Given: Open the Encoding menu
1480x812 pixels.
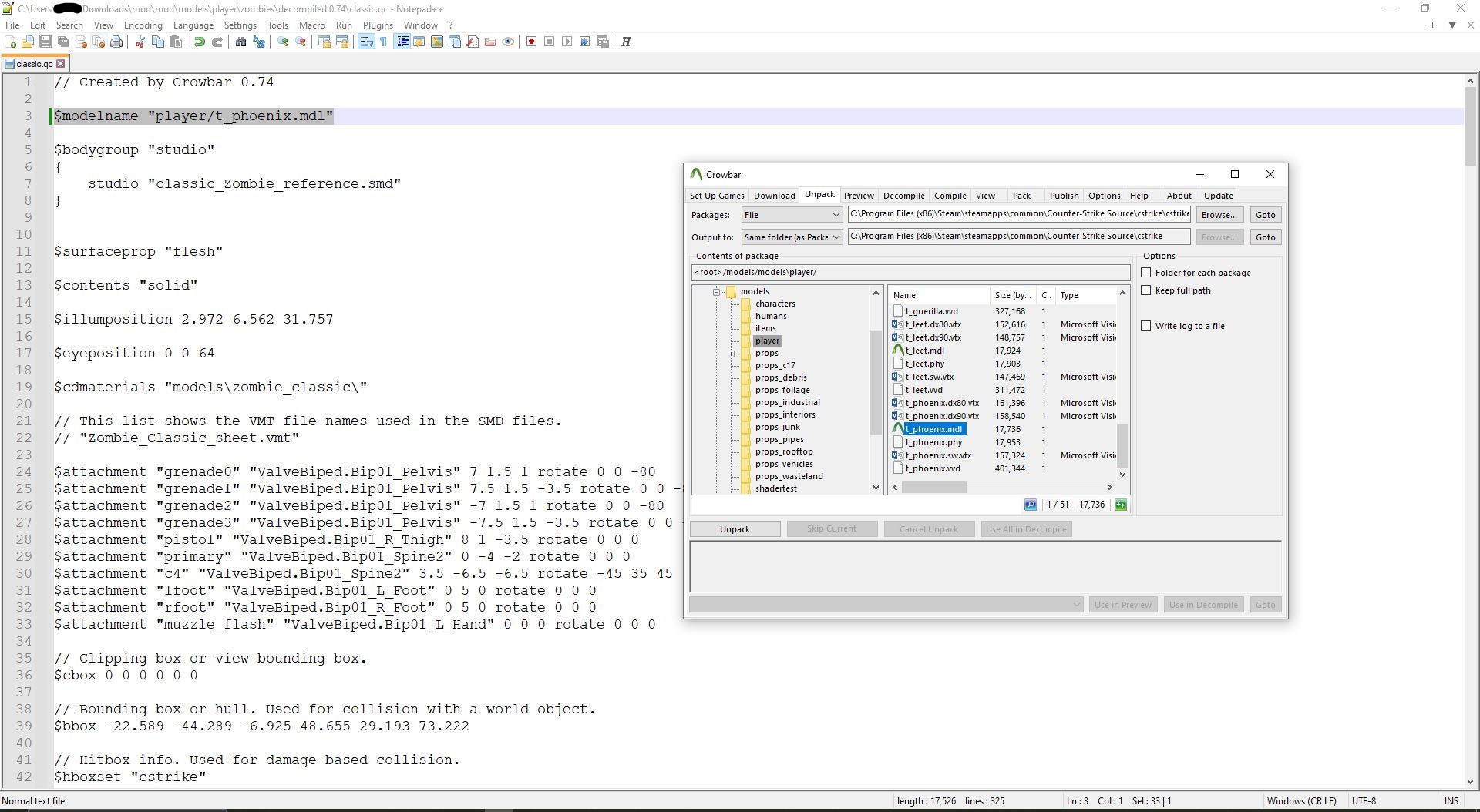Looking at the screenshot, I should [143, 25].
